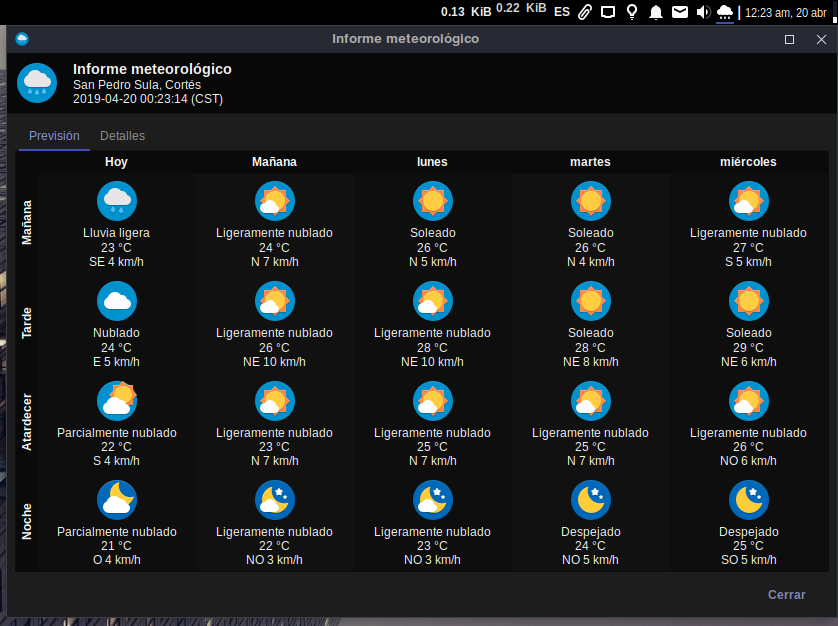The height and width of the screenshot is (626, 838).
Task: Open the mail notifier in the panel
Action: [680, 12]
